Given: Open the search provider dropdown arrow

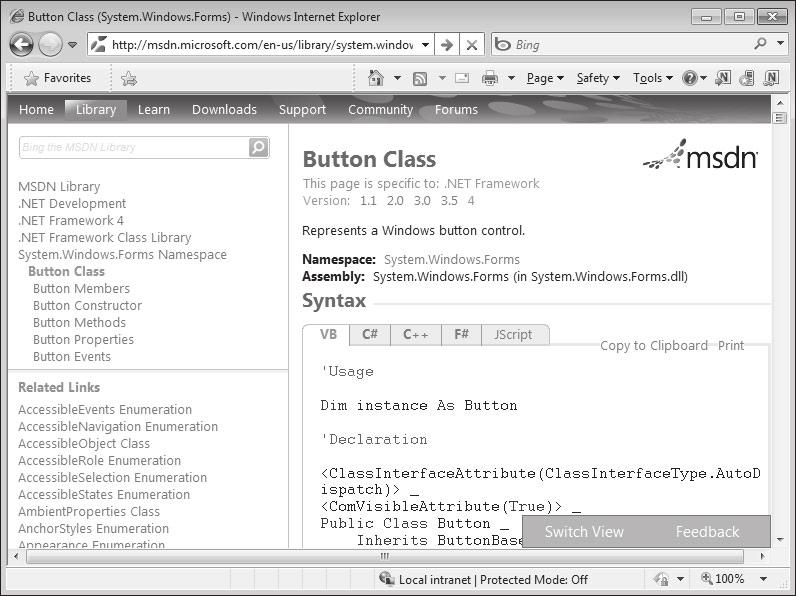Looking at the screenshot, I should click(x=781, y=44).
